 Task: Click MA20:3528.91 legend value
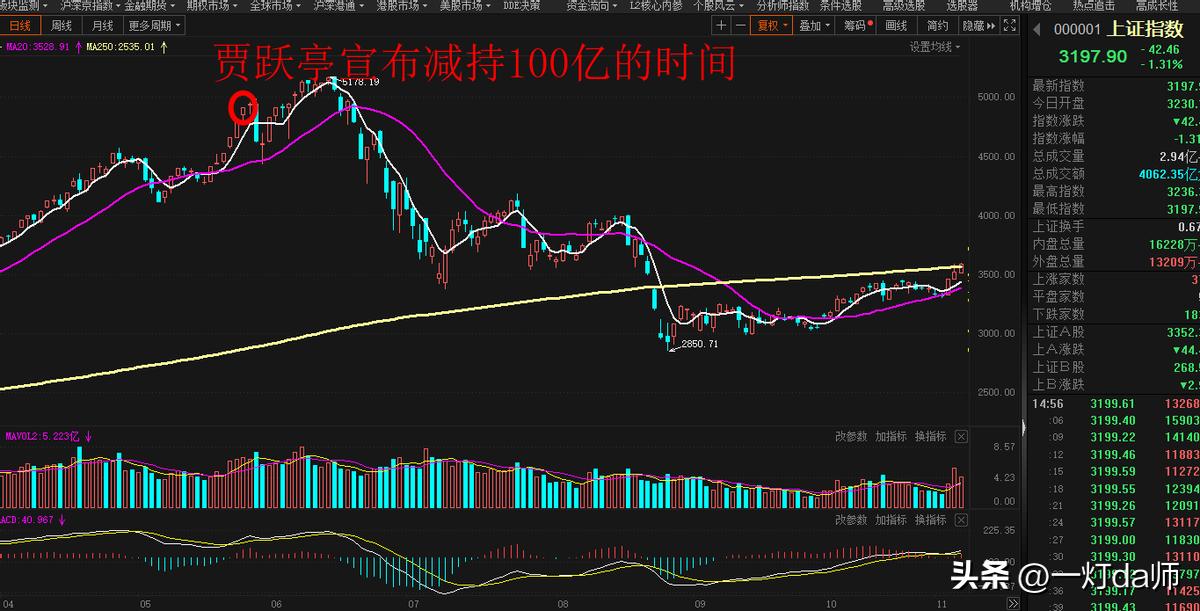click(38, 46)
